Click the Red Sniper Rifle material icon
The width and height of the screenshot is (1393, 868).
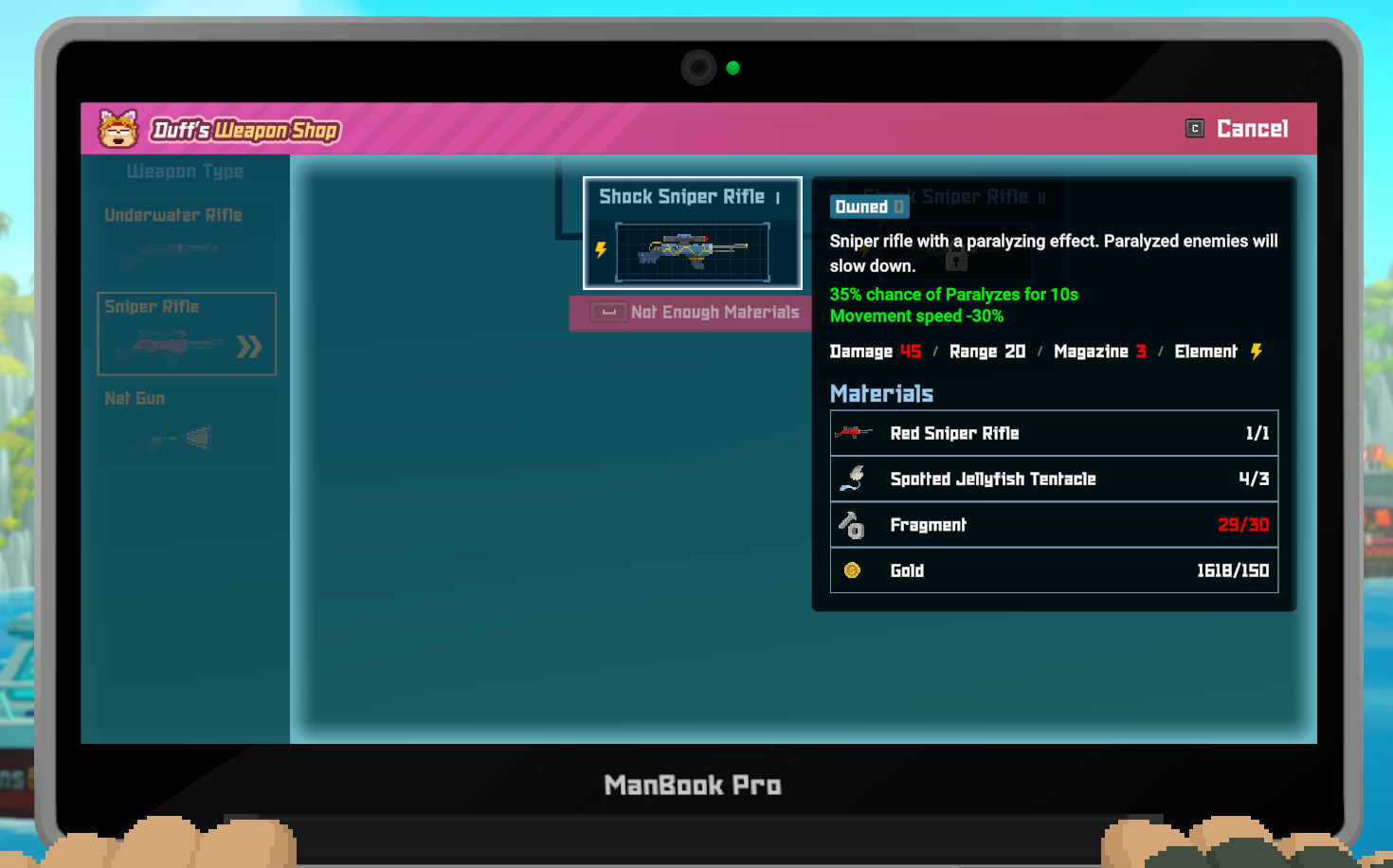tap(853, 433)
